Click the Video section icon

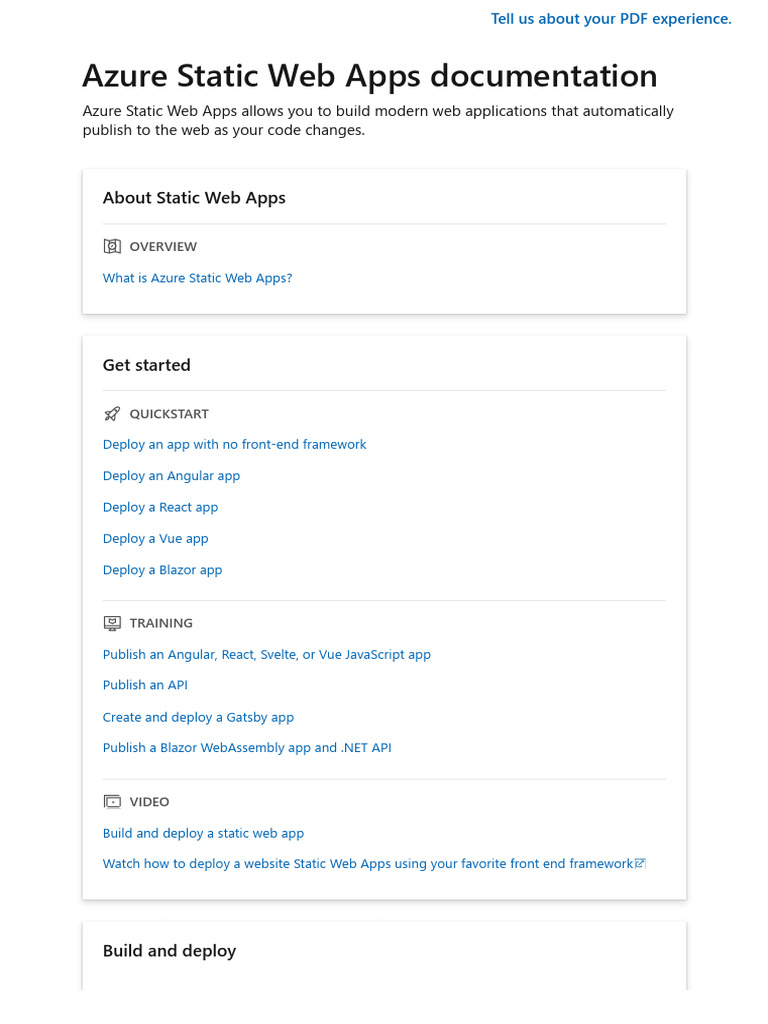112,802
